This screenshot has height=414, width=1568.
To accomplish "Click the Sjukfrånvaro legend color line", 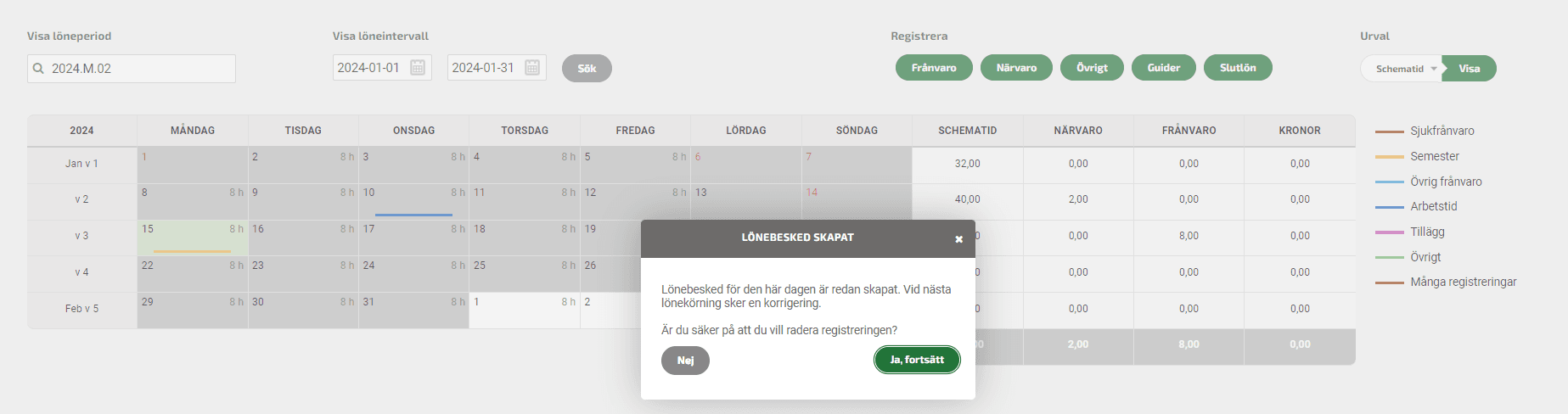I will pos(1389,131).
